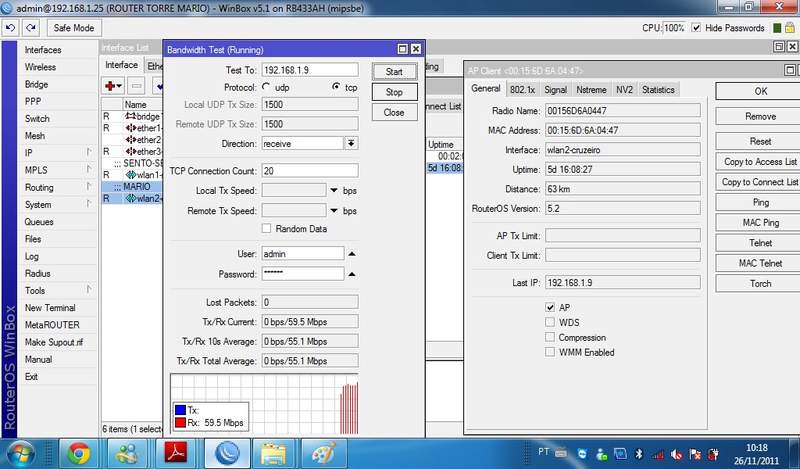Toggle the AP checkbox in AP Client
This screenshot has width=800, height=469.
point(549,307)
